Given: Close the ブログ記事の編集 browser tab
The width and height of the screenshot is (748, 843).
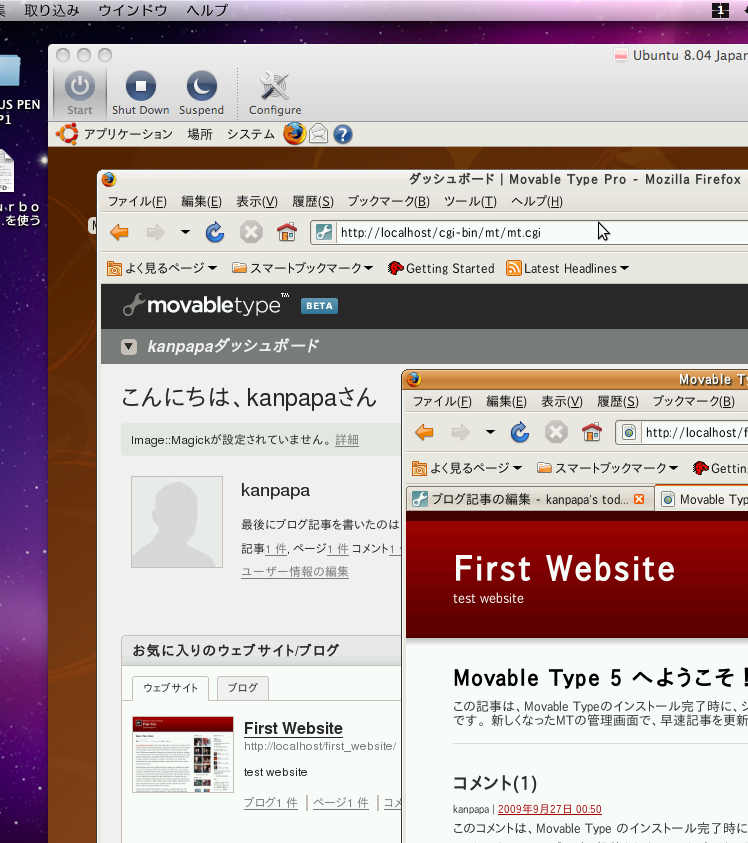Looking at the screenshot, I should [x=639, y=499].
